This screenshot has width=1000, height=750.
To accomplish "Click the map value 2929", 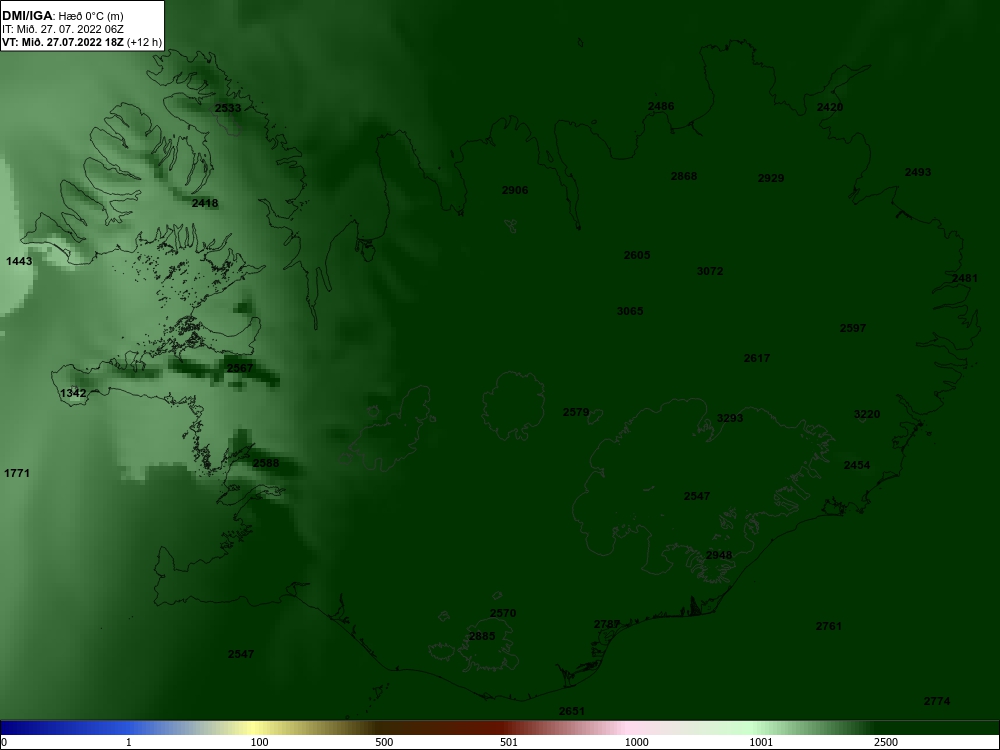I will pos(770,178).
